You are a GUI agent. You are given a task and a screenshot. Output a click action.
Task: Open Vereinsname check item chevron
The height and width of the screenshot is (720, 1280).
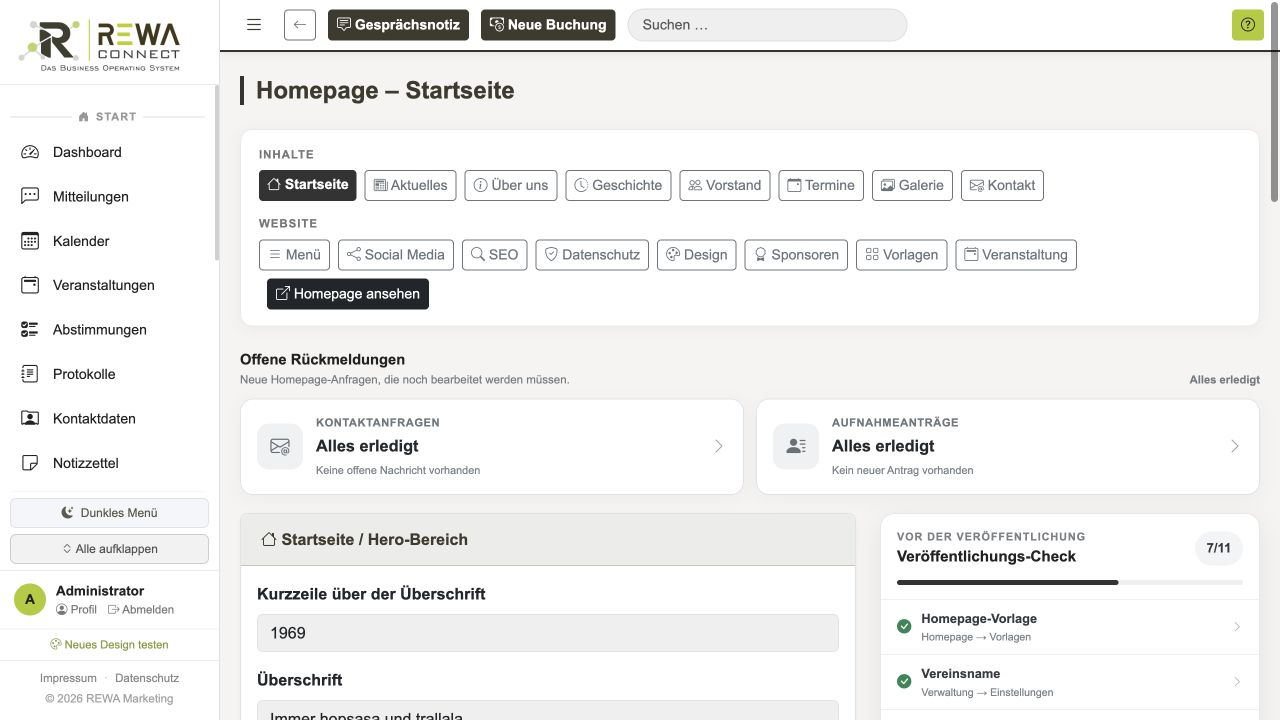1237,682
